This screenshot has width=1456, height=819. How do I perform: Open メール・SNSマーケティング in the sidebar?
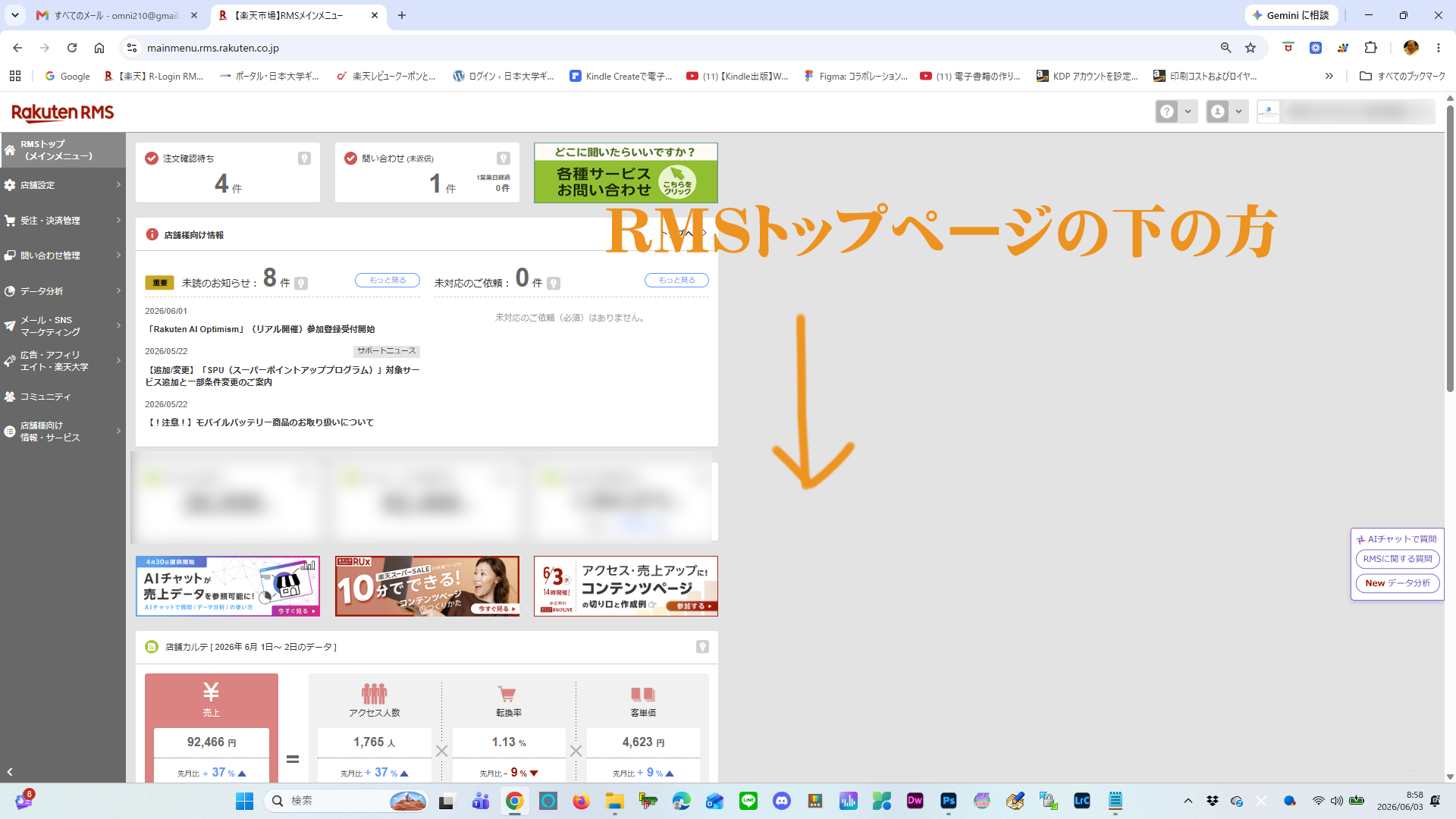coord(63,326)
